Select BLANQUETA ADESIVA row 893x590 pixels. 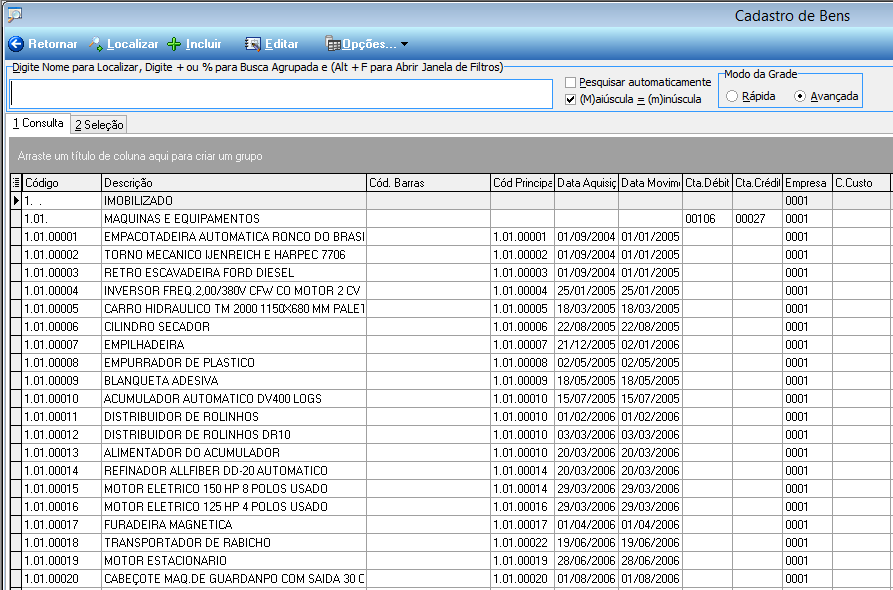click(451, 380)
